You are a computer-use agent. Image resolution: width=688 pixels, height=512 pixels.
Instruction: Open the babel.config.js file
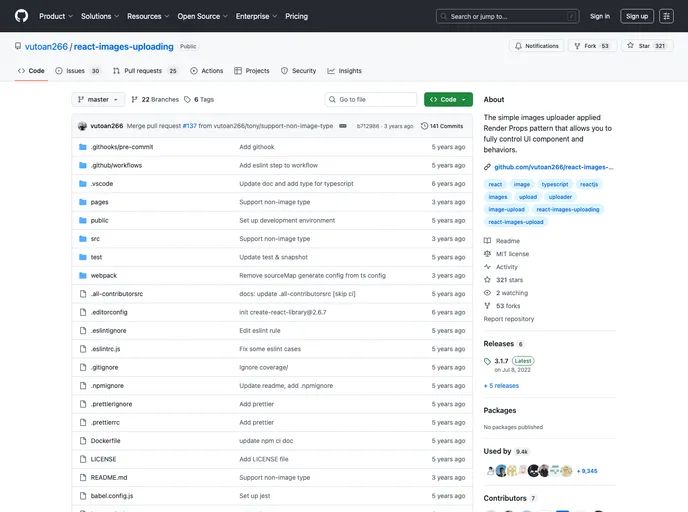tap(112, 496)
